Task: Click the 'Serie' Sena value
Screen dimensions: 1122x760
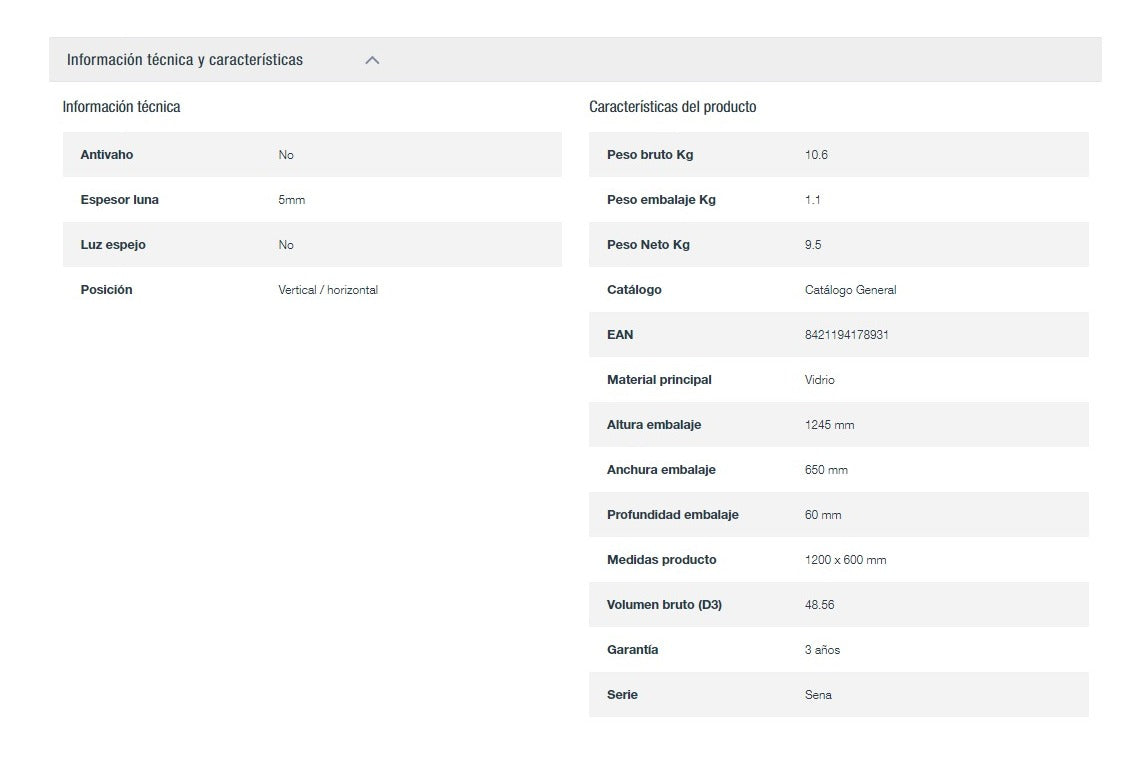Action: (x=818, y=695)
